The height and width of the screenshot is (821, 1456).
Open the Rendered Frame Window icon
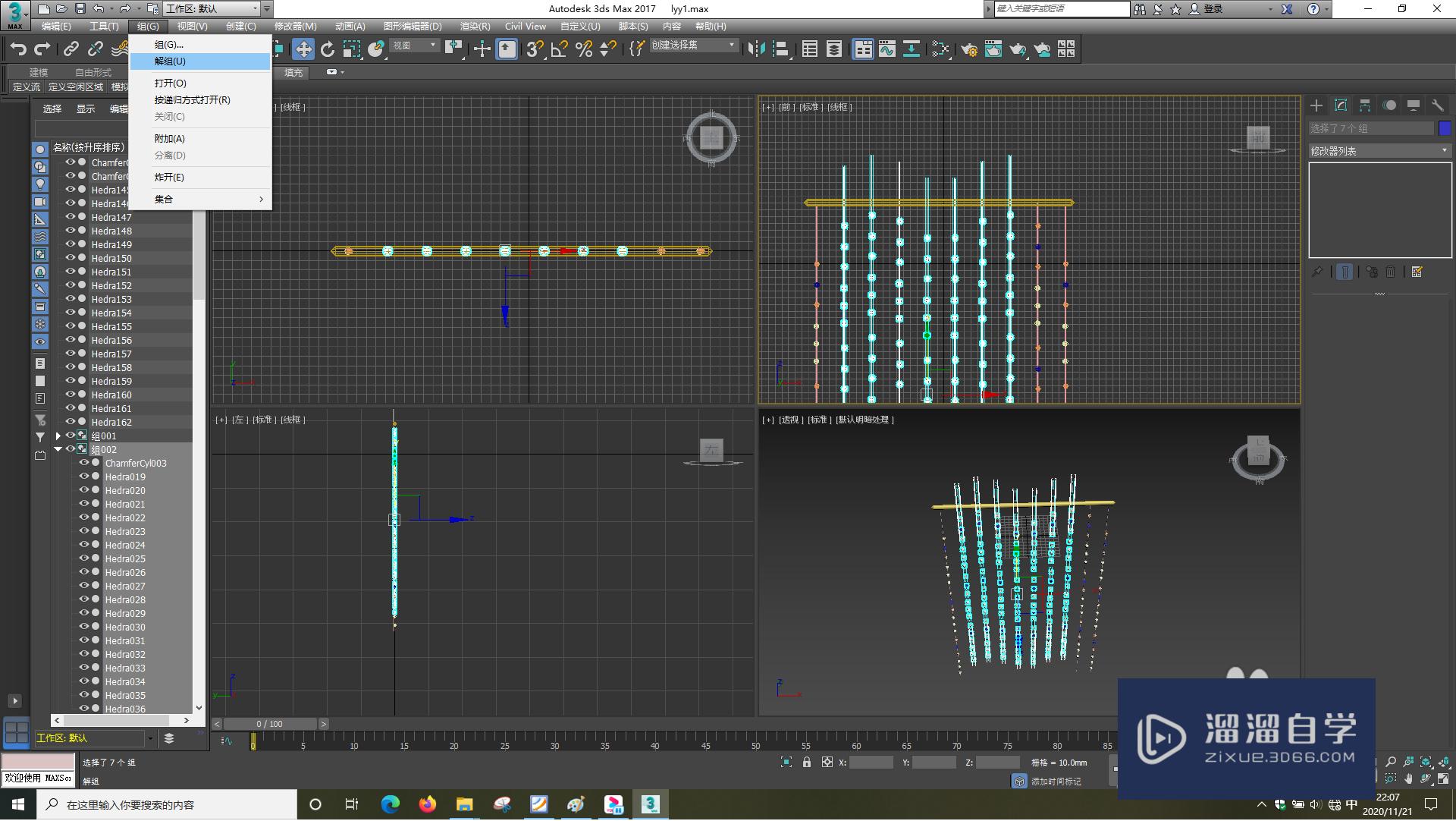pos(993,49)
